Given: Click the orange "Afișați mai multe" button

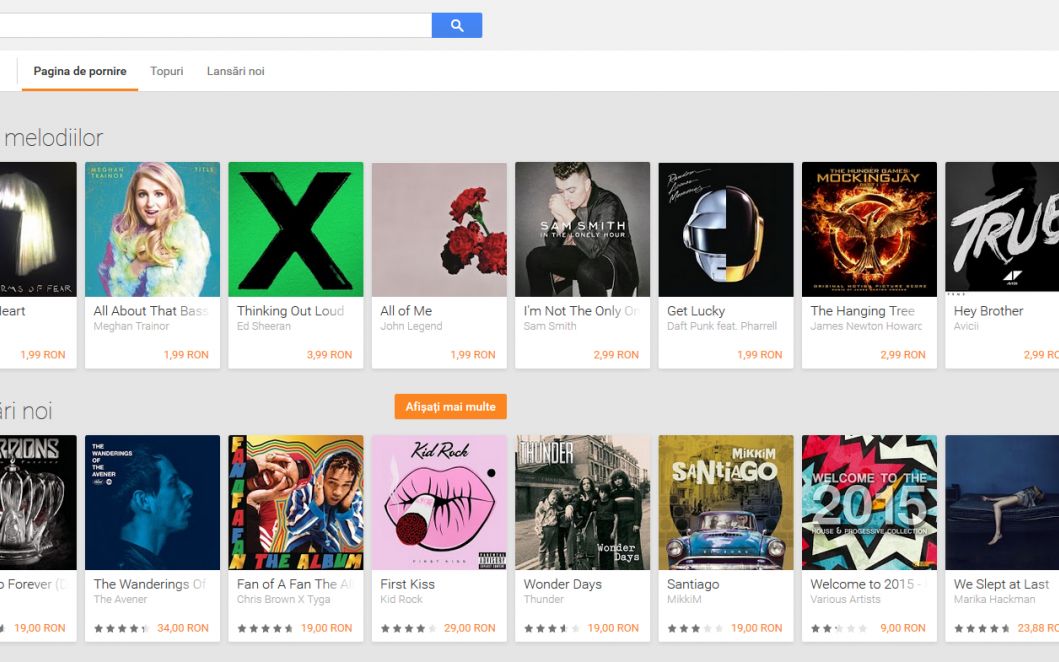Looking at the screenshot, I should [x=449, y=406].
